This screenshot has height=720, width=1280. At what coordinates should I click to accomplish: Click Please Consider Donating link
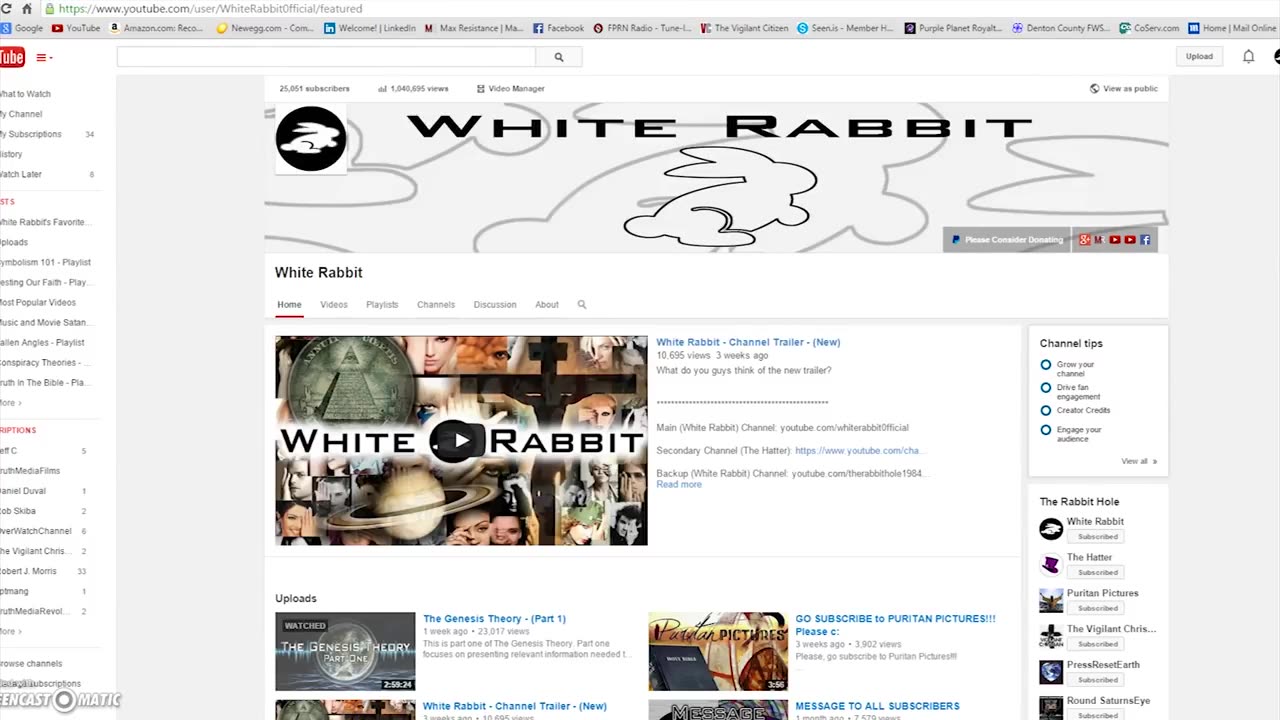point(1007,240)
